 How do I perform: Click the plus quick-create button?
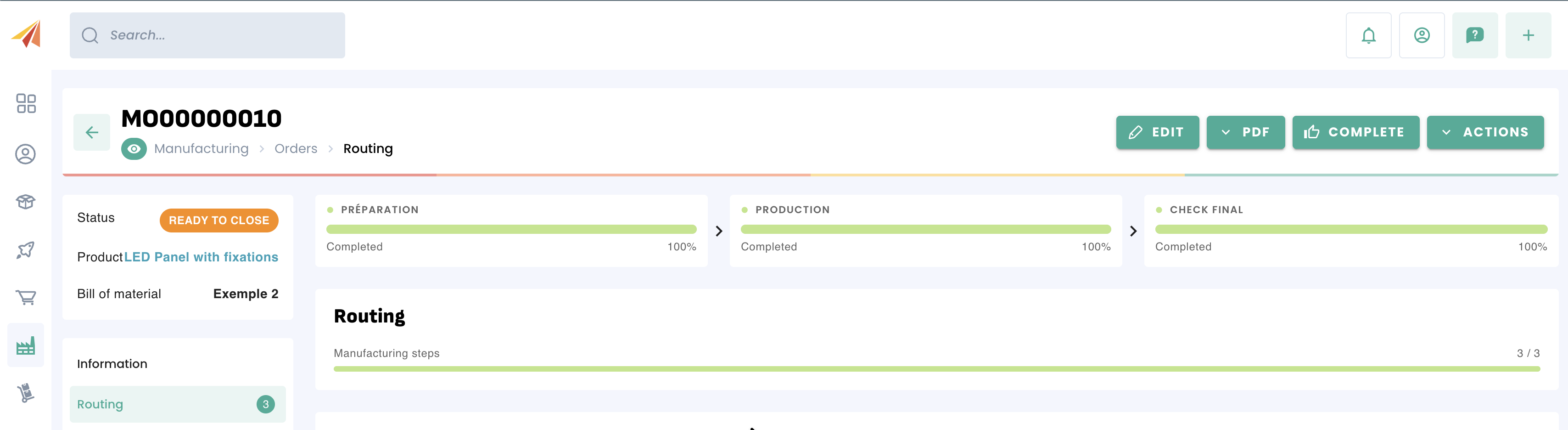pyautogui.click(x=1528, y=35)
